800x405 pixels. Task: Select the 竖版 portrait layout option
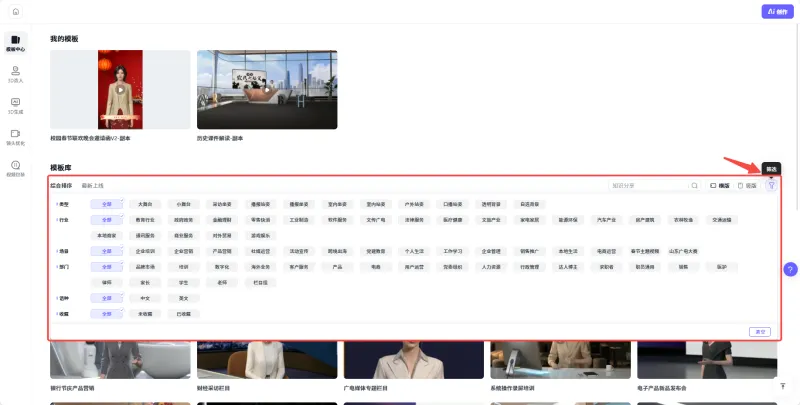click(747, 186)
